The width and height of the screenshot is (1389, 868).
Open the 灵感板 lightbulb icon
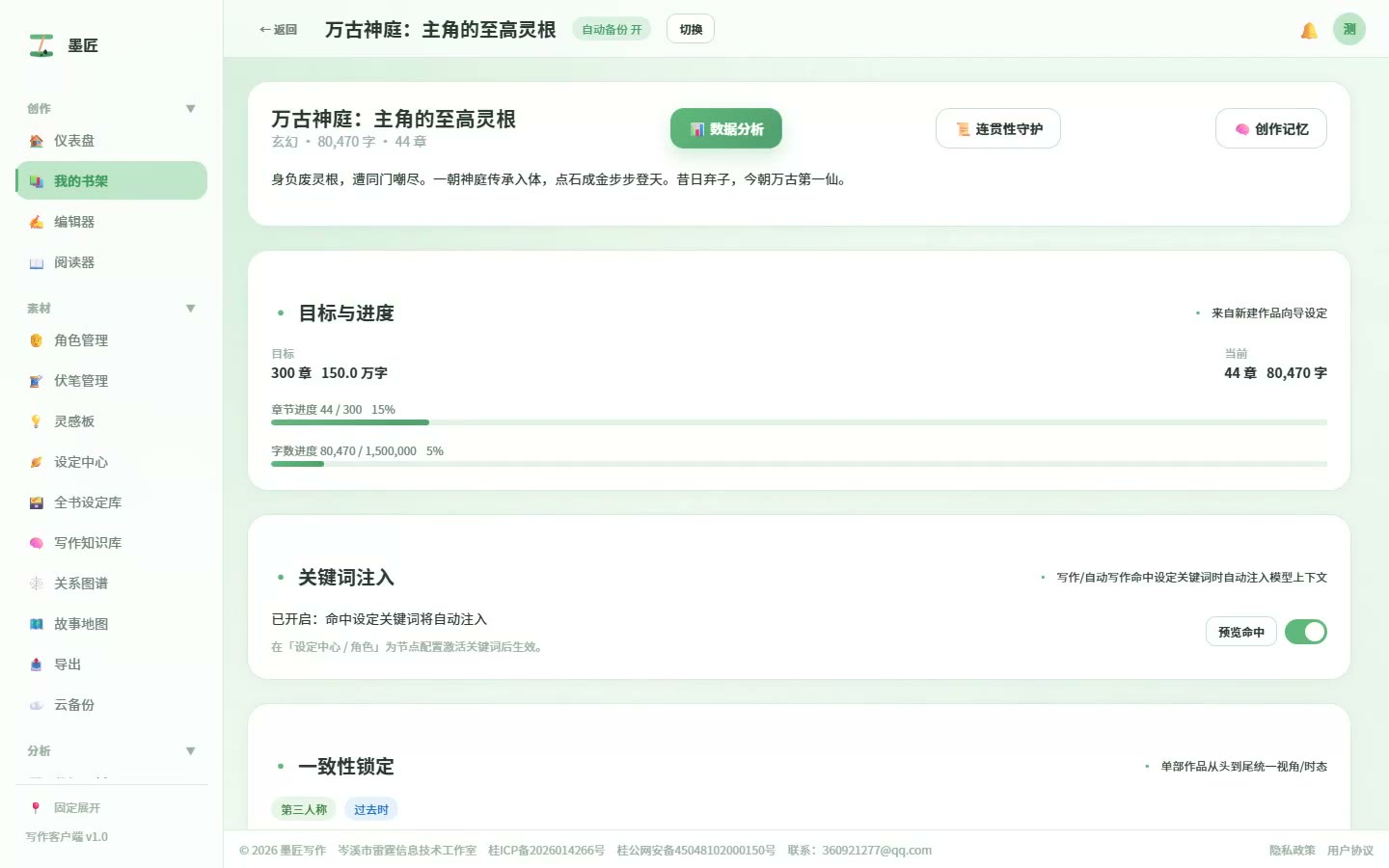tap(36, 421)
